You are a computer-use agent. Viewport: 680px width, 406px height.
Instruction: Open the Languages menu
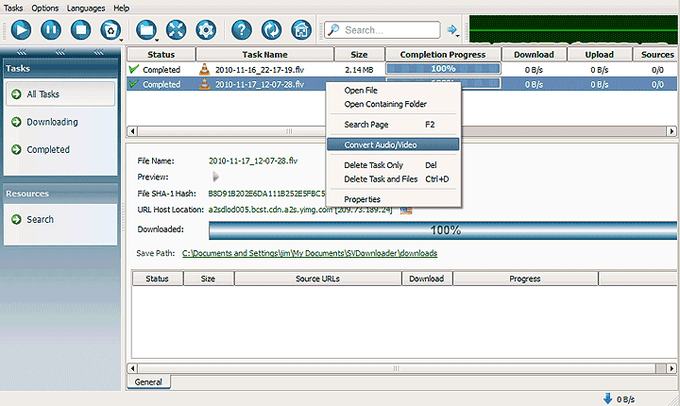click(x=86, y=8)
